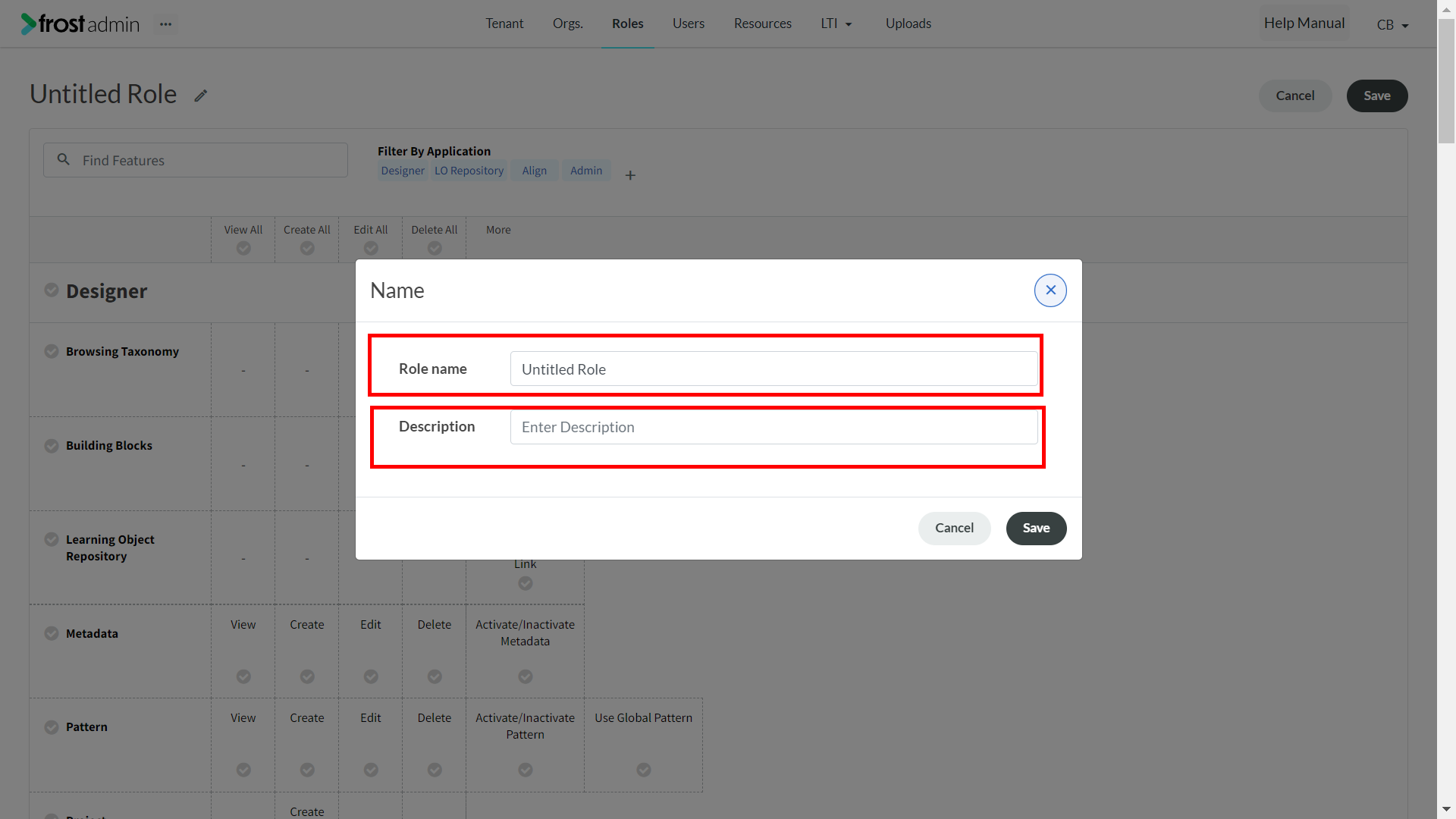
Task: Enable Metadata View permission
Action: (243, 676)
